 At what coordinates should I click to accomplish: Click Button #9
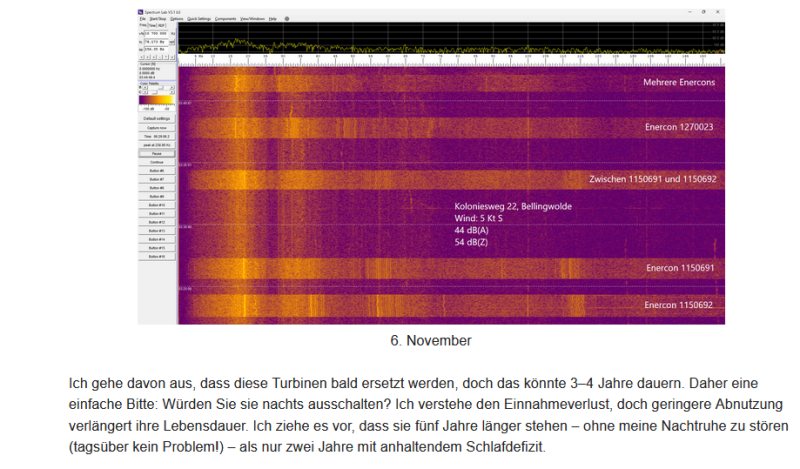point(157,196)
